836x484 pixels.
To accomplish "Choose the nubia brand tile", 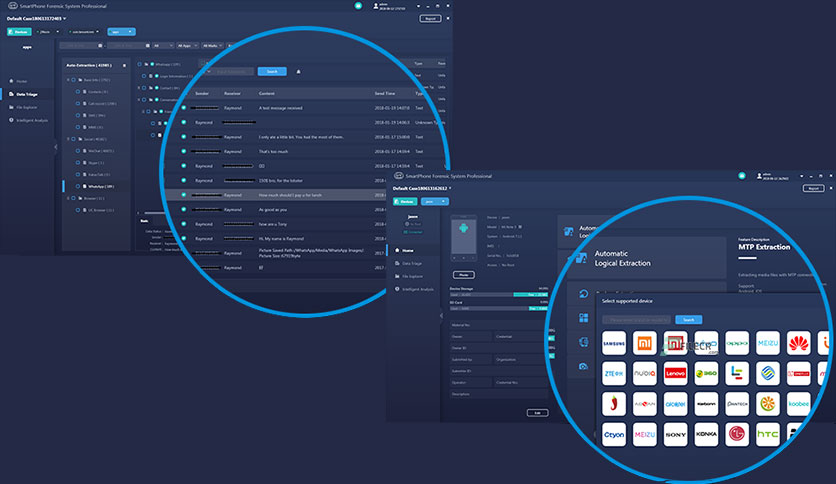I will [645, 374].
